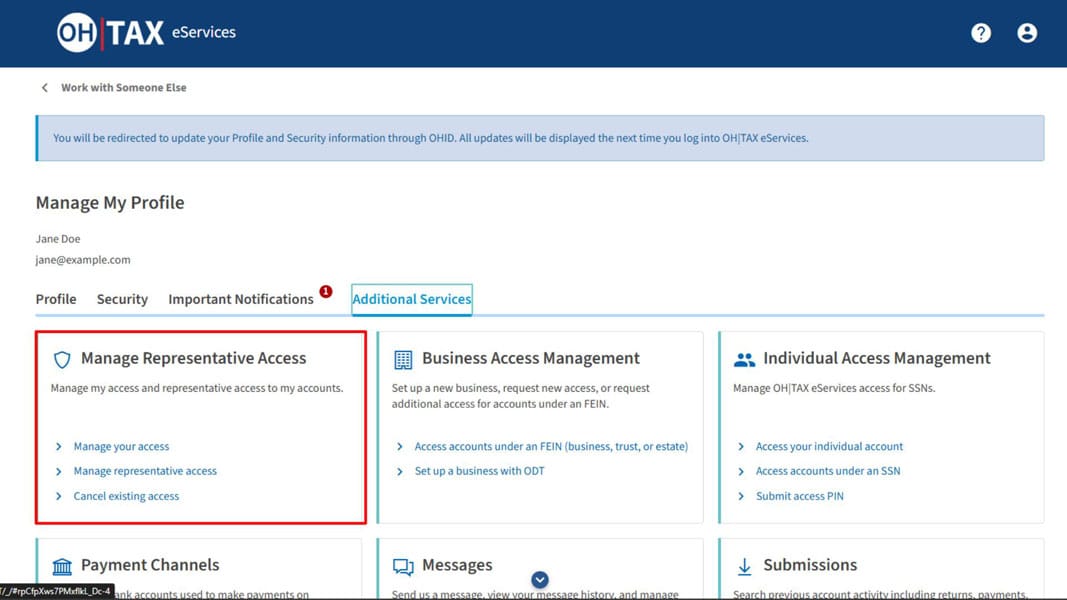The height and width of the screenshot is (600, 1067).
Task: Click the bank icon for Payment Channels
Action: coord(62,566)
